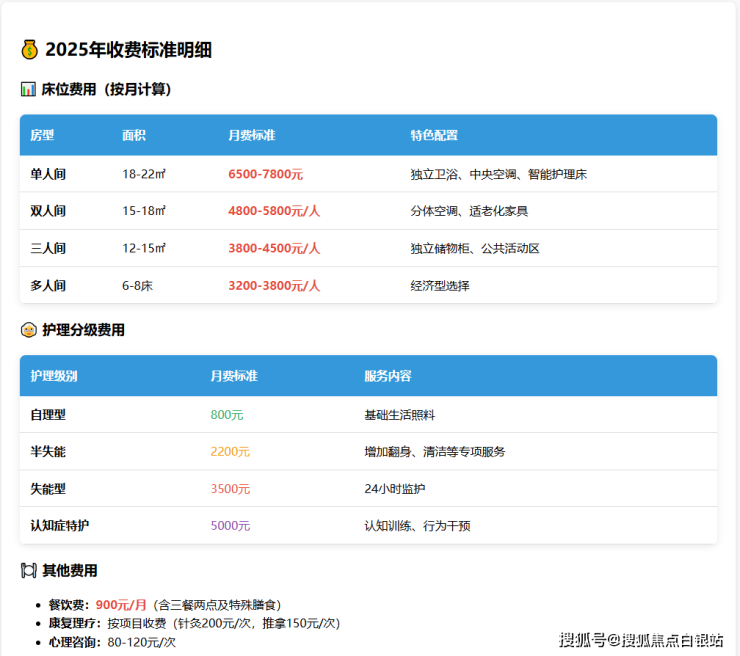
Task: Click the 房型 column header
Action: 42,135
